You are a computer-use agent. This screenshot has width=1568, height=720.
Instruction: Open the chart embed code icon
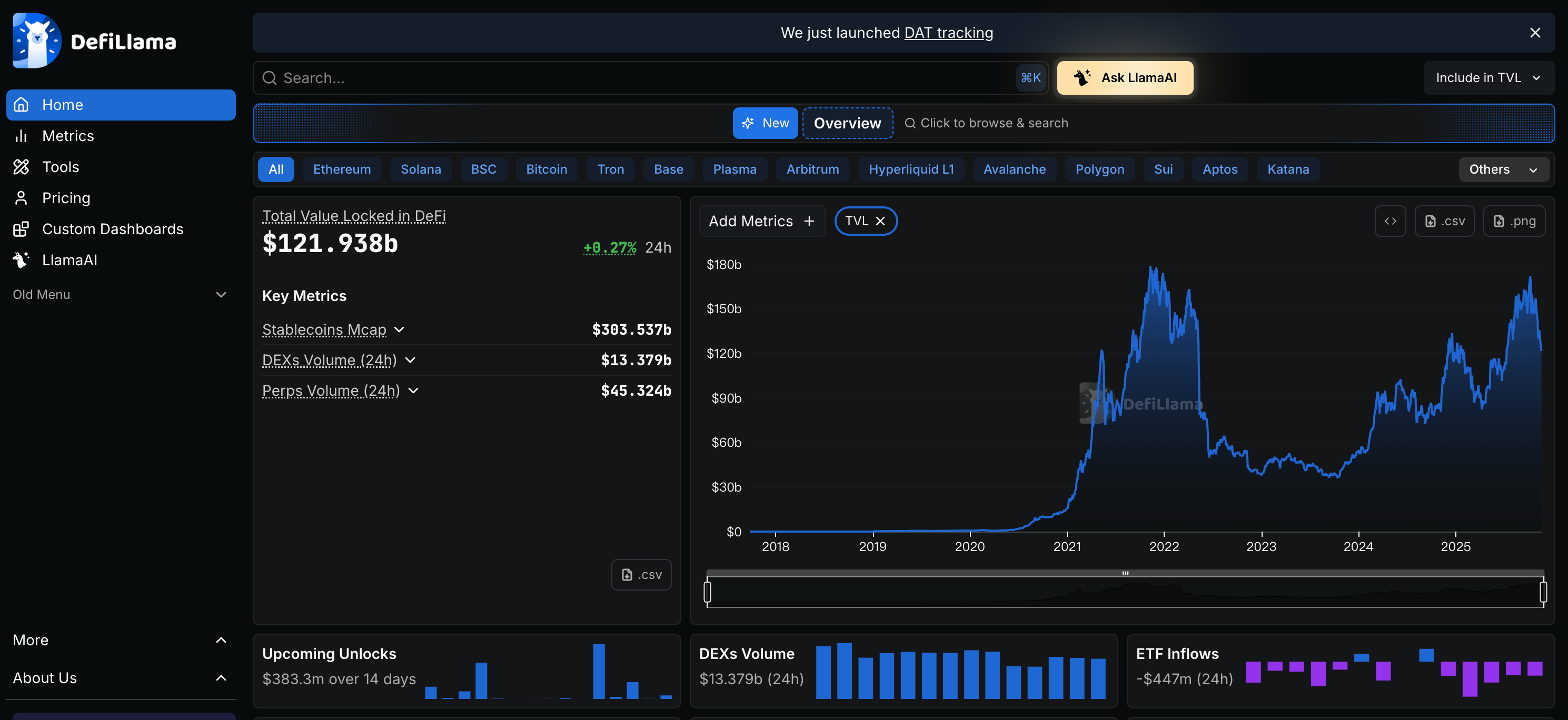pyautogui.click(x=1391, y=221)
